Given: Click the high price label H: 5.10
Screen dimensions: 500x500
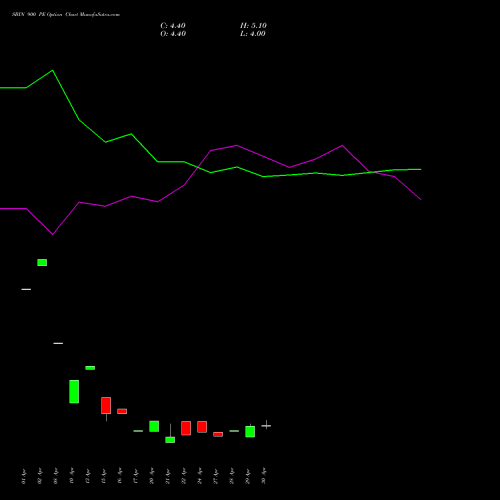Looking at the screenshot, I should point(253,26).
